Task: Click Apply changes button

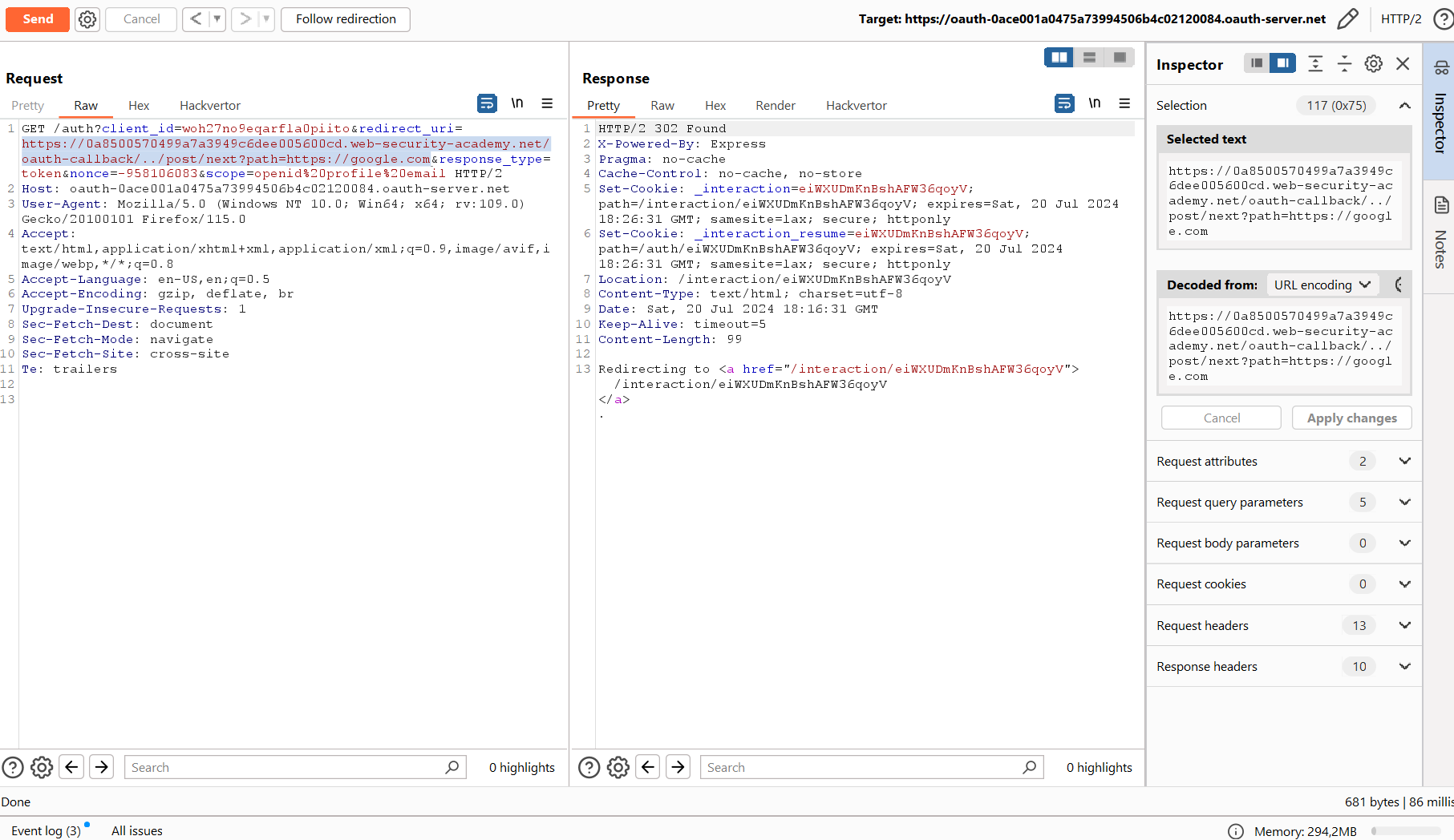Action: 1351,418
